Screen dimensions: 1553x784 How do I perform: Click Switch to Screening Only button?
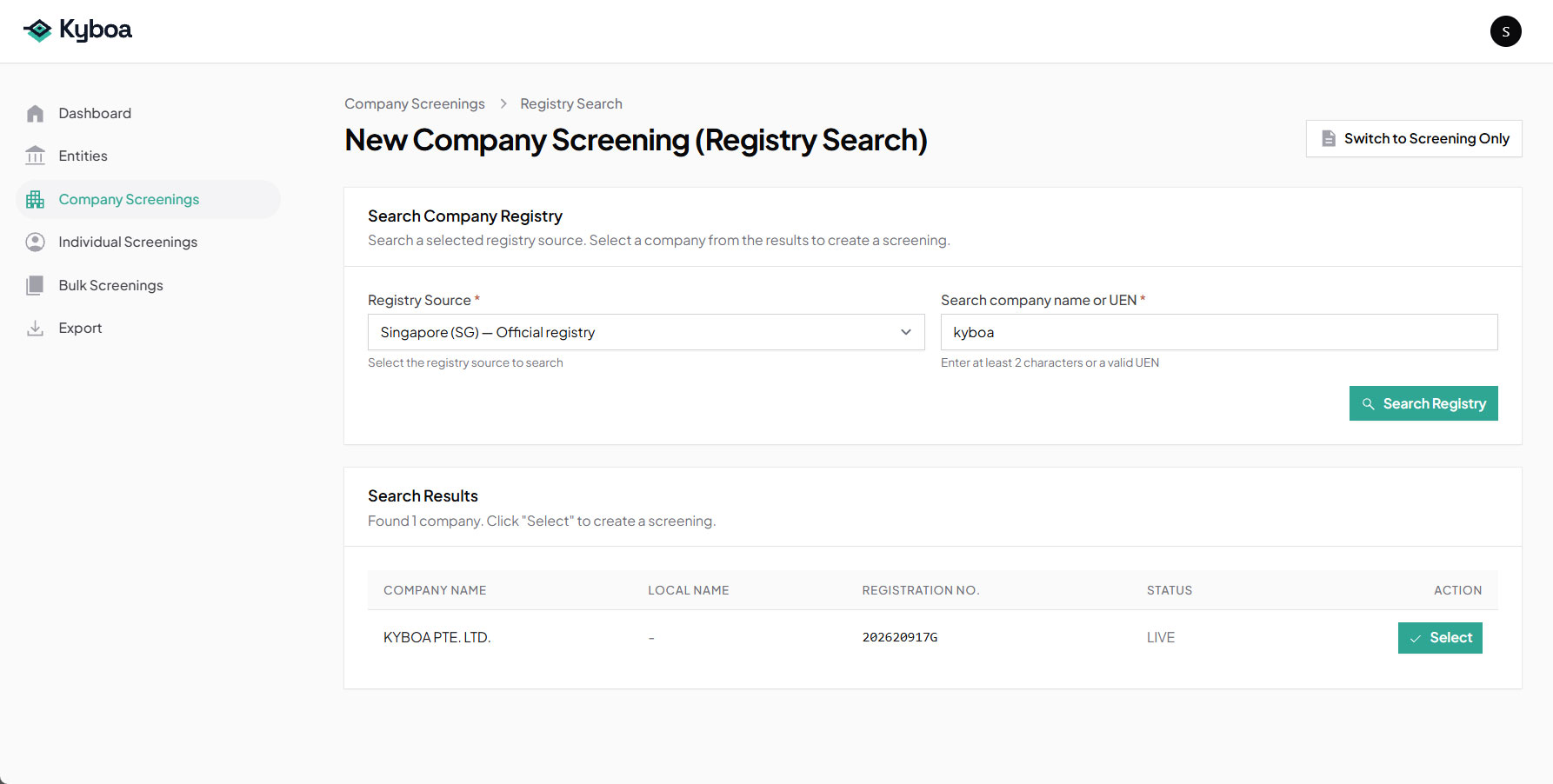pyautogui.click(x=1414, y=138)
